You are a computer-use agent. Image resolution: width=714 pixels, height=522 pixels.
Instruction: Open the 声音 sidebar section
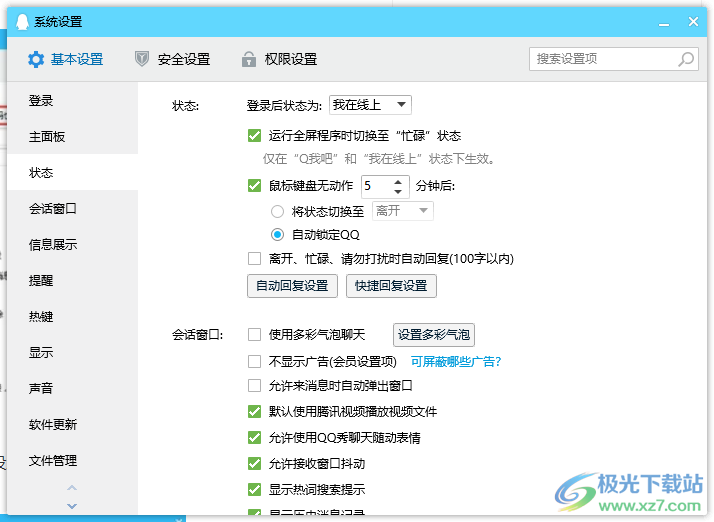[72, 389]
